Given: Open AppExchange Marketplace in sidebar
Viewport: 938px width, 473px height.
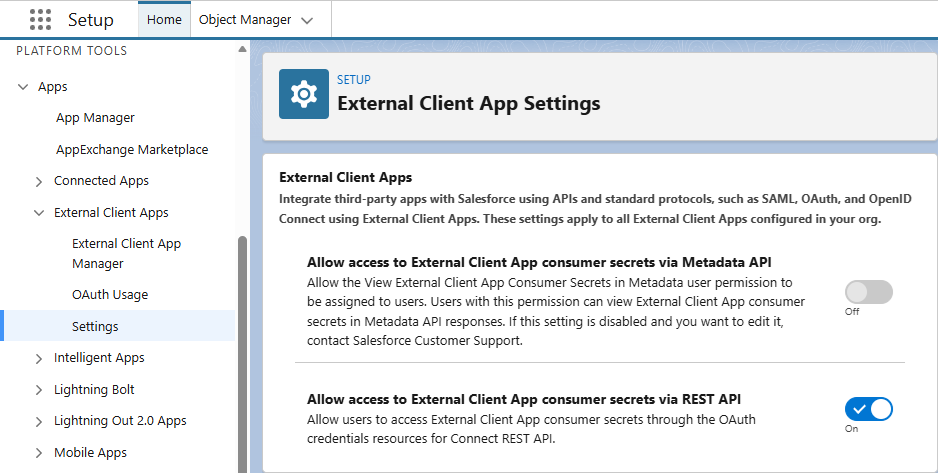Looking at the screenshot, I should (x=132, y=149).
